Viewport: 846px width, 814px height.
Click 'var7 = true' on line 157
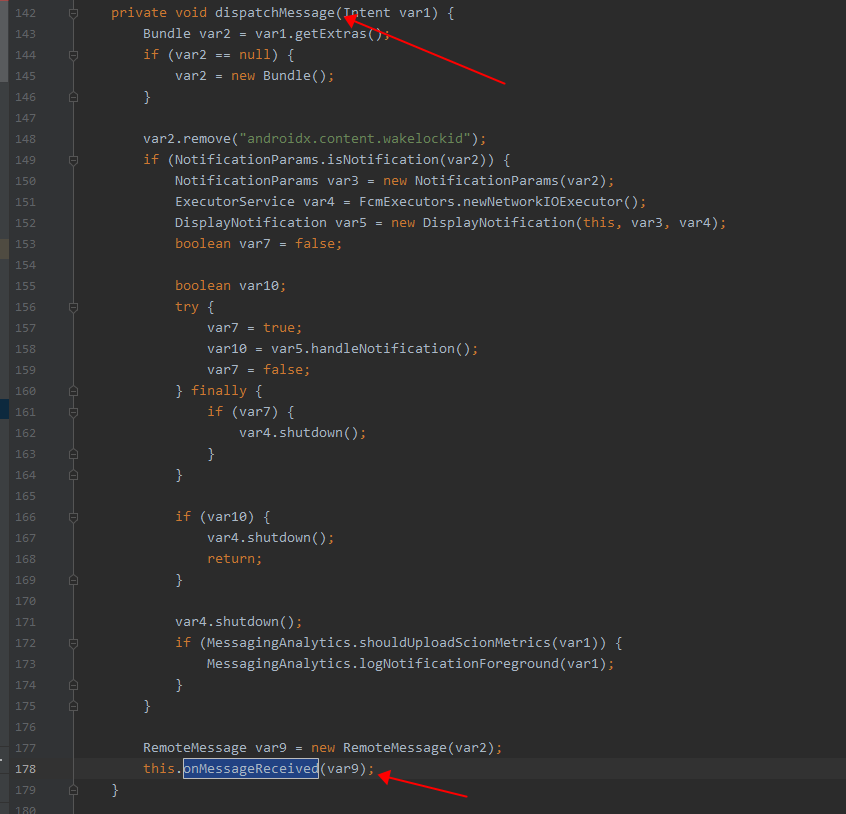click(254, 328)
